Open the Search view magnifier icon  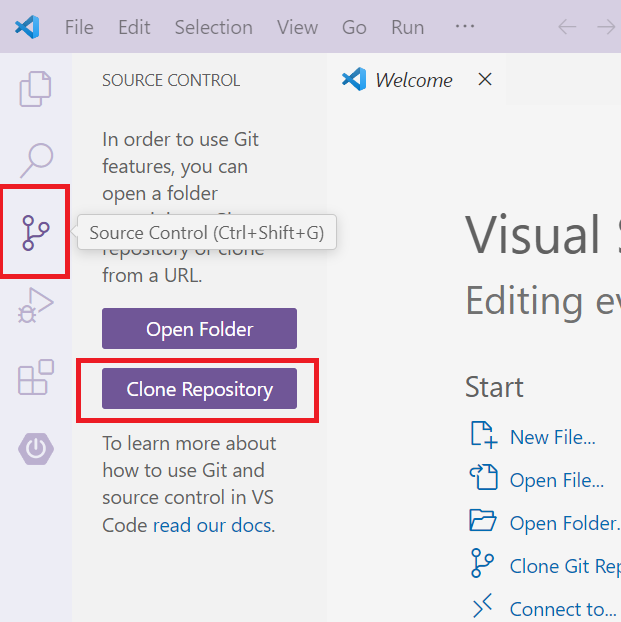click(x=36, y=160)
